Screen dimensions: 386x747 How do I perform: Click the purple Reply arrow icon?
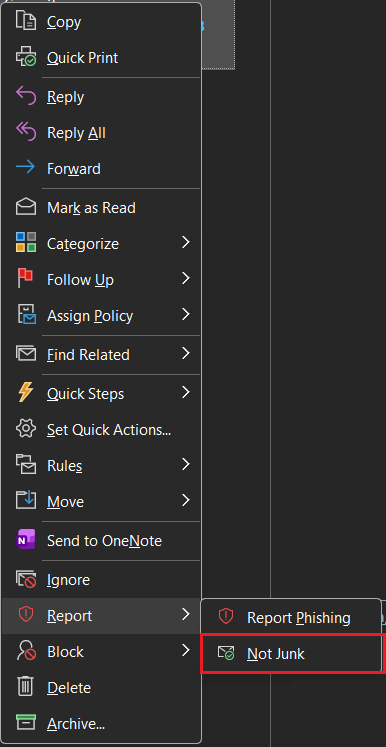click(x=26, y=97)
